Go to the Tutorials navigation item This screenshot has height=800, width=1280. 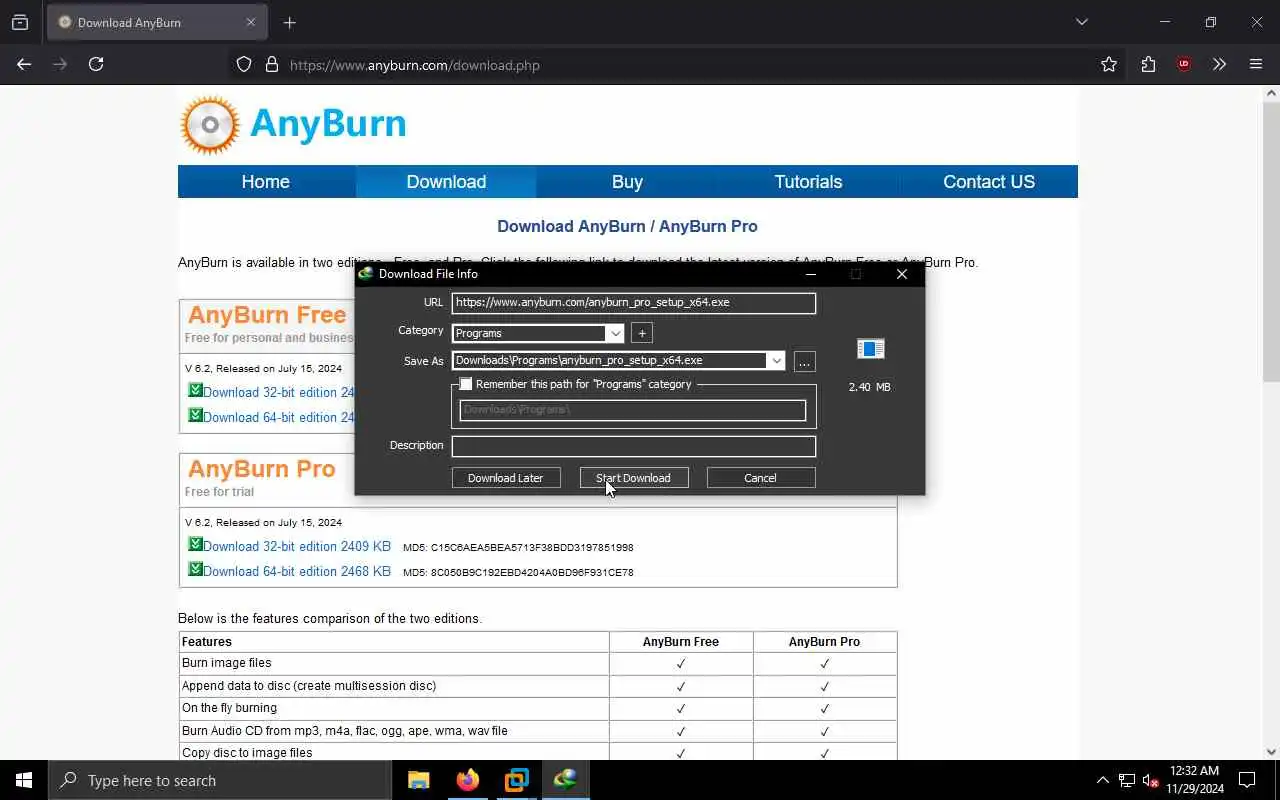click(808, 182)
